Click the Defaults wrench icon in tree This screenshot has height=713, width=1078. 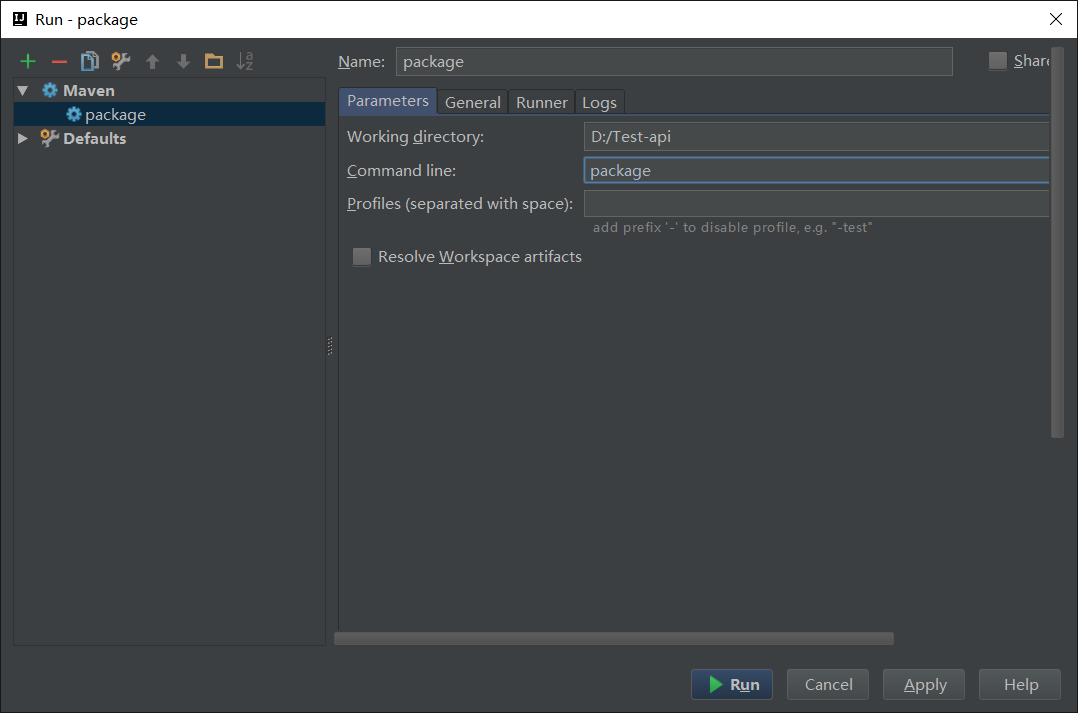50,138
